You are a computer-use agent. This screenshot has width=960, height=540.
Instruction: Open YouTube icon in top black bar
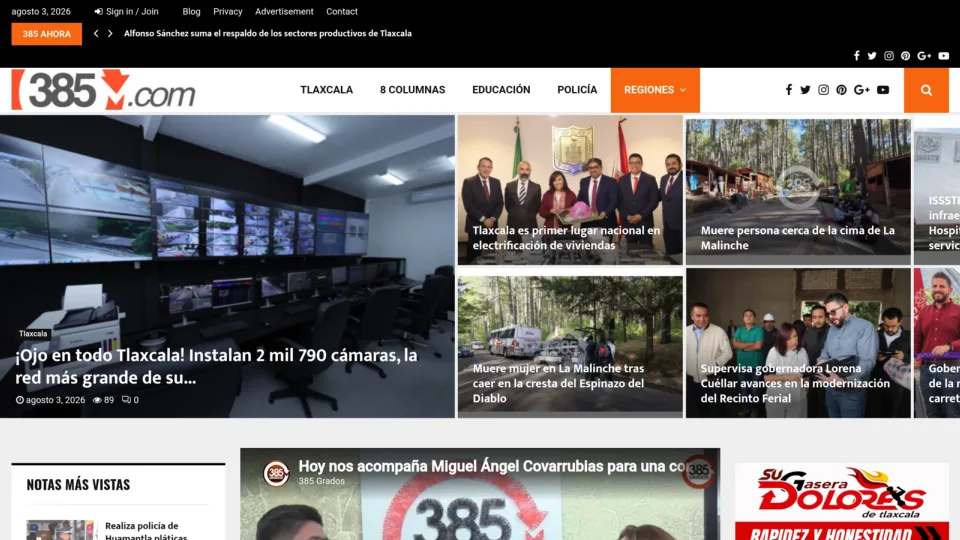[943, 56]
